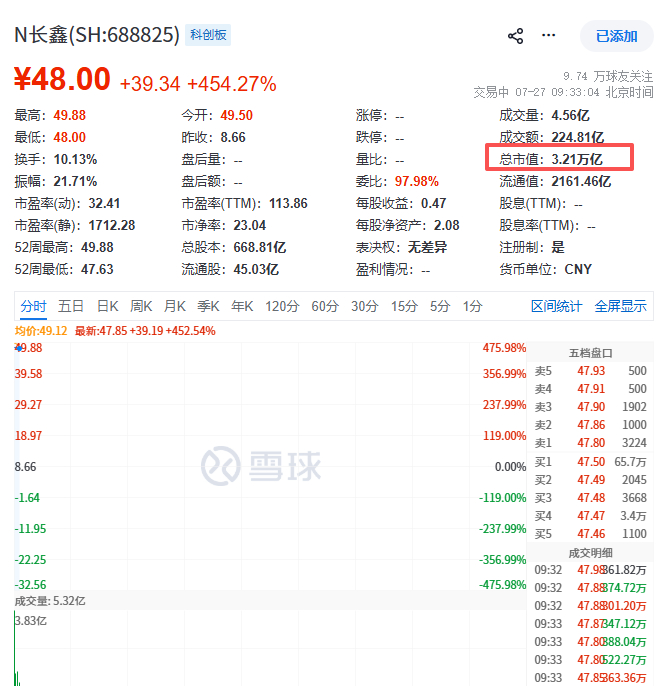Image resolution: width=662 pixels, height=686 pixels.
Task: Switch to the 季K tab
Action: point(208,306)
